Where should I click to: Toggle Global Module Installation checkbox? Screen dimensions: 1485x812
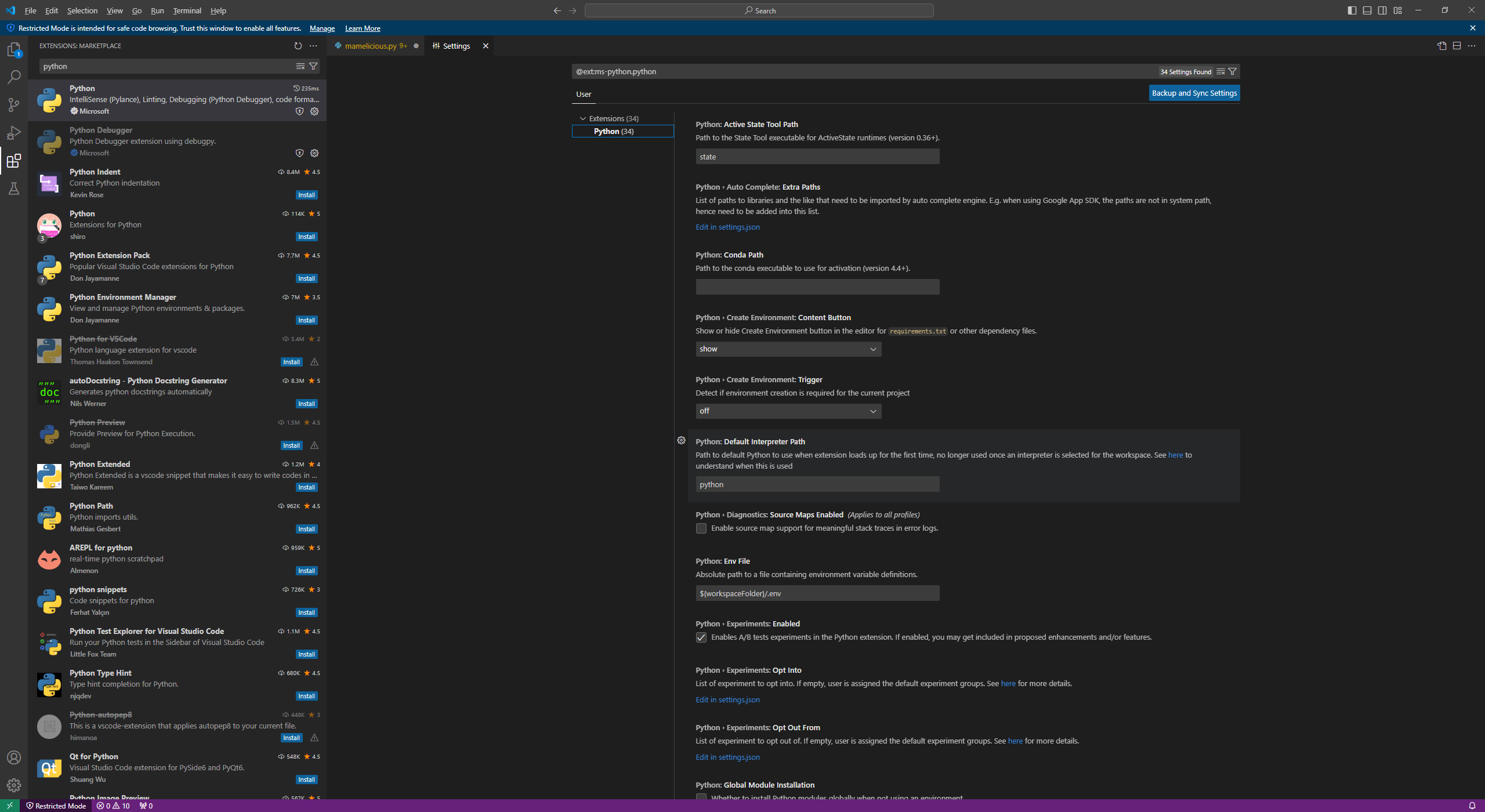coord(701,797)
